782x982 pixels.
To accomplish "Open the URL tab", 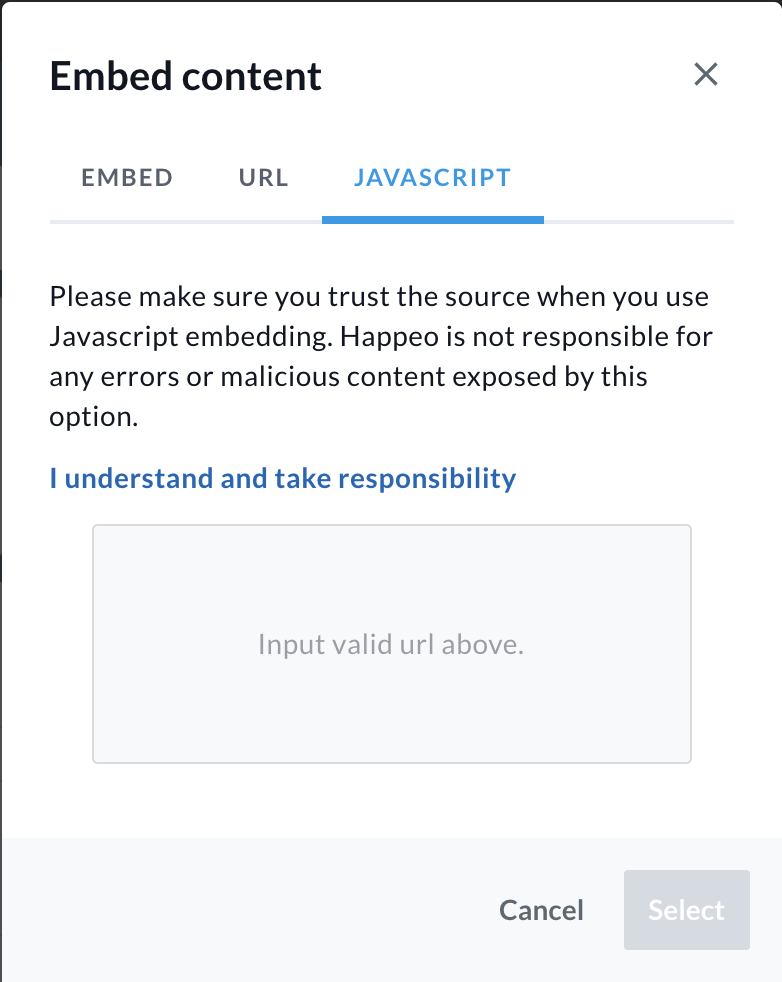I will point(264,178).
